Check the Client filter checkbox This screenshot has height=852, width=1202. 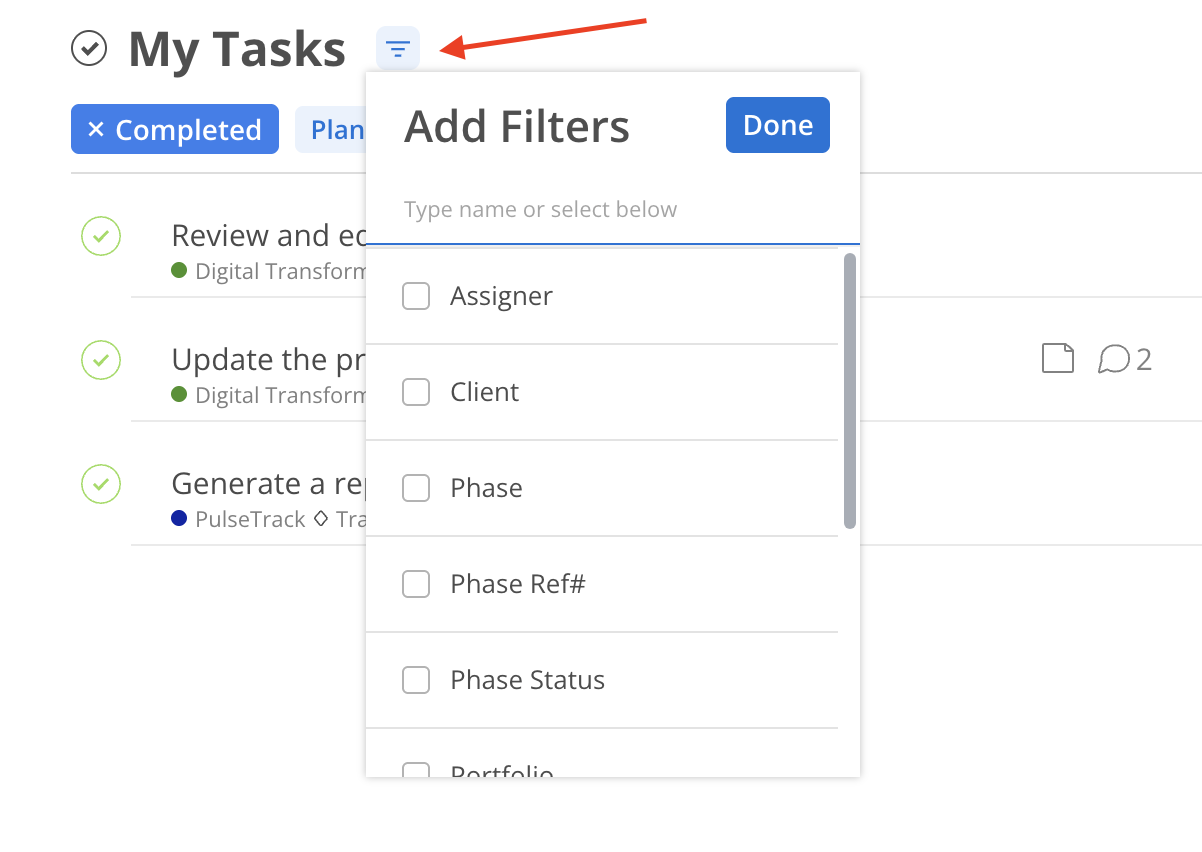point(416,392)
